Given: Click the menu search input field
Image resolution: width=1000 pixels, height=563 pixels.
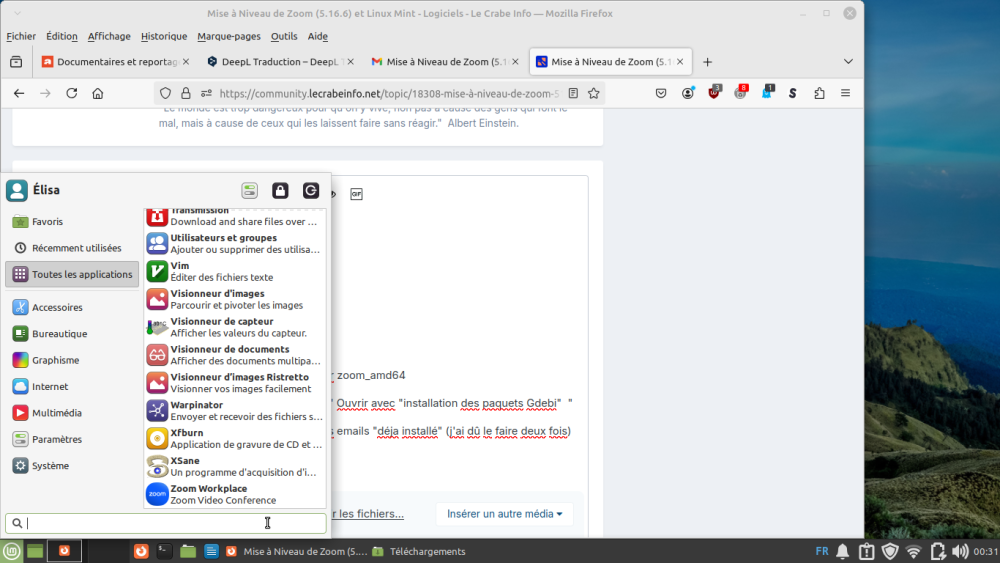Looking at the screenshot, I should [166, 523].
